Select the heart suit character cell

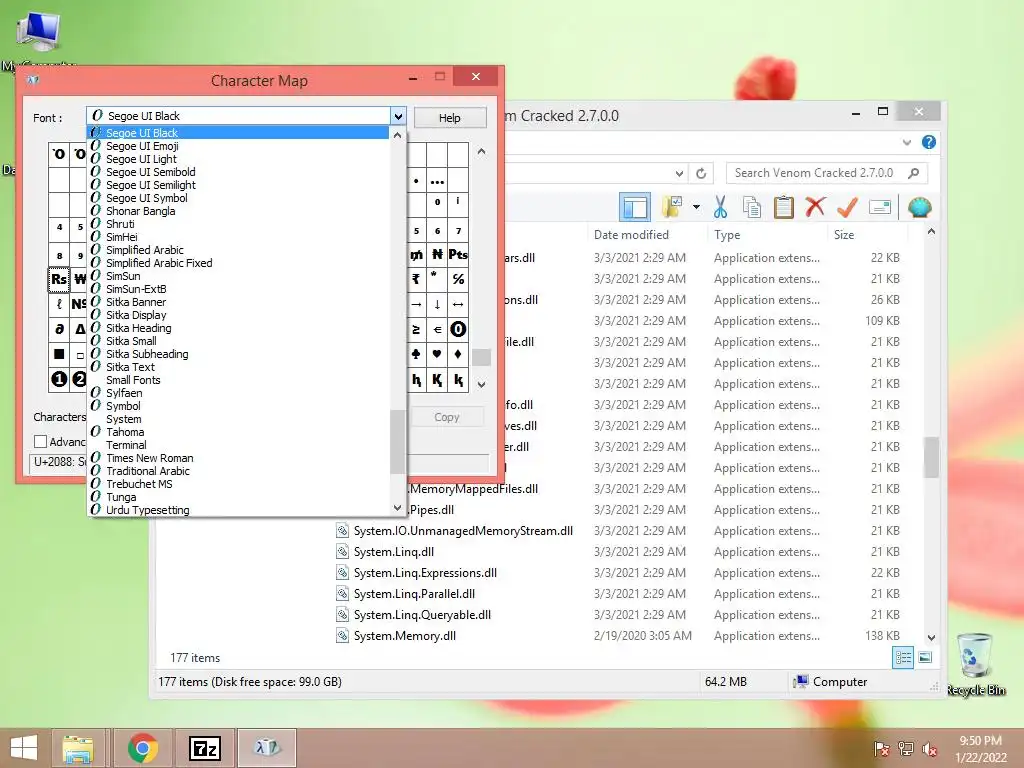click(437, 355)
